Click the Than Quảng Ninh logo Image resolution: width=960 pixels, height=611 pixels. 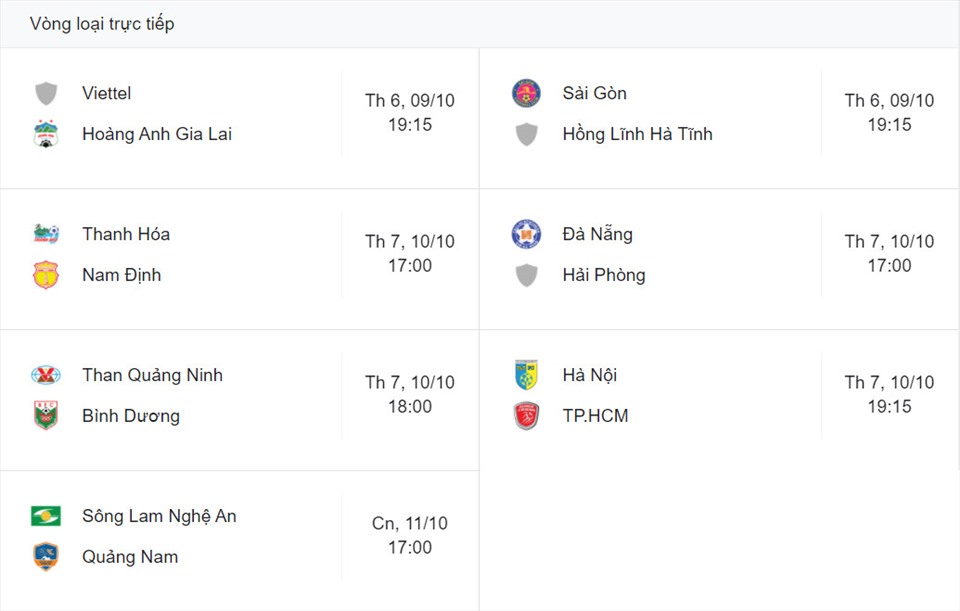click(x=46, y=375)
